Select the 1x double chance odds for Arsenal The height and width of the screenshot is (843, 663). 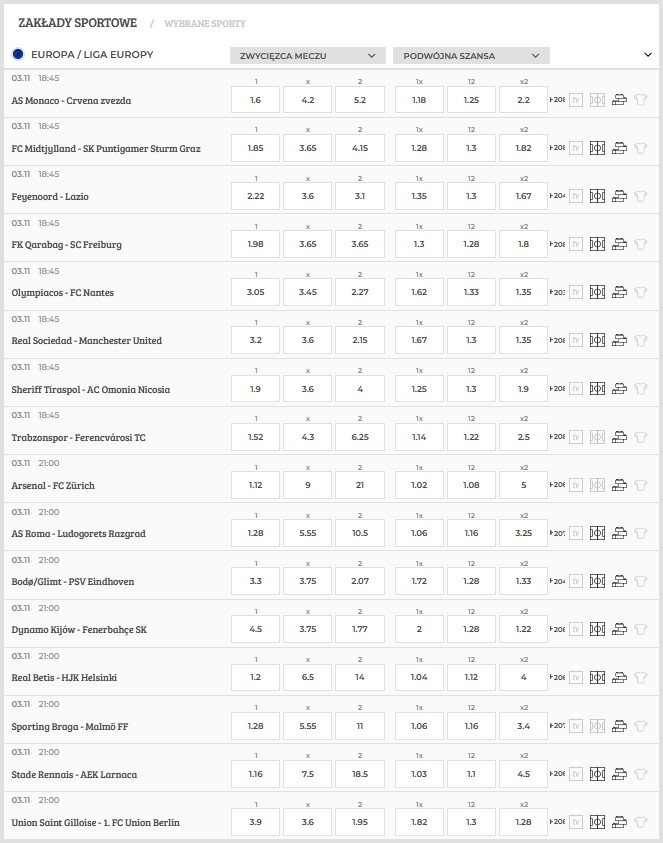pos(420,484)
